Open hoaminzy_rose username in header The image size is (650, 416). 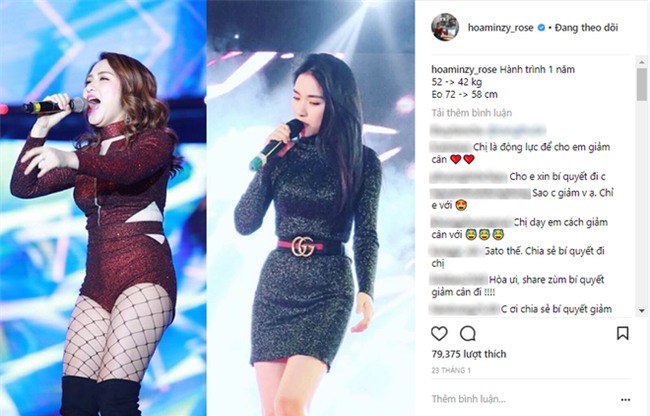[500, 28]
